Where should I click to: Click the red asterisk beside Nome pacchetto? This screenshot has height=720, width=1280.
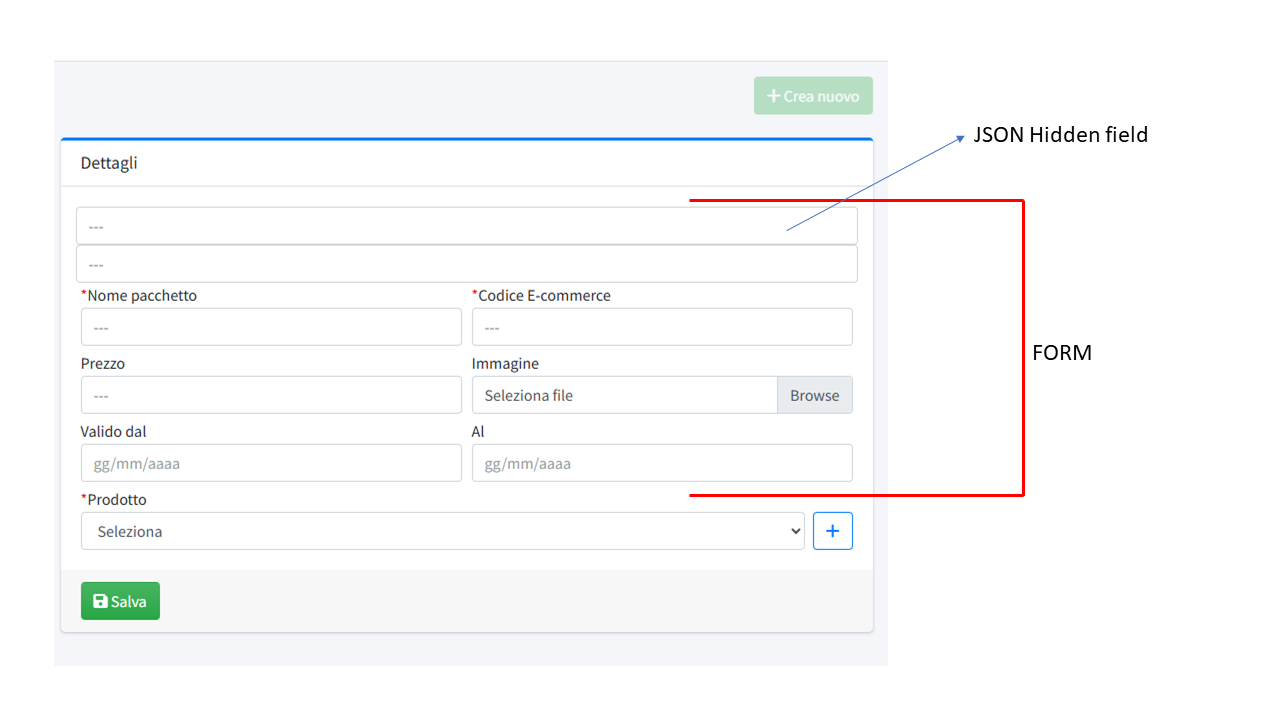click(84, 295)
